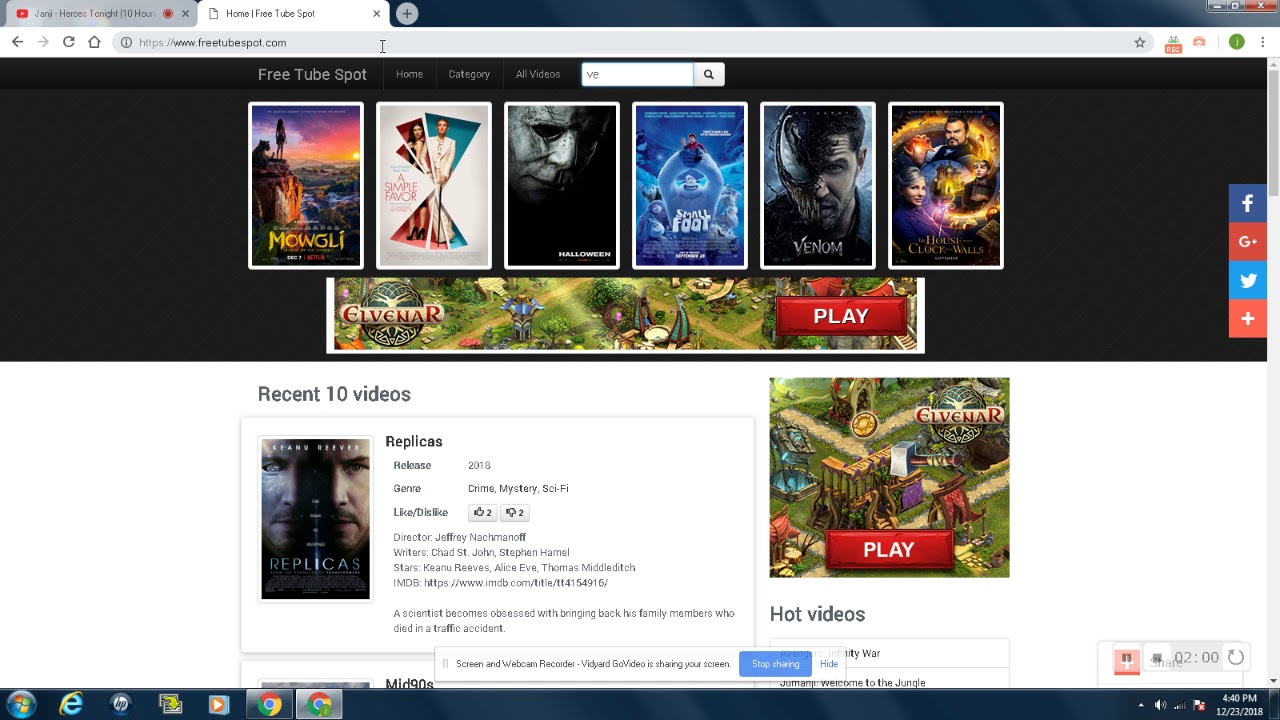Open the Halloween movie poster
This screenshot has width=1280, height=720.
pos(562,186)
